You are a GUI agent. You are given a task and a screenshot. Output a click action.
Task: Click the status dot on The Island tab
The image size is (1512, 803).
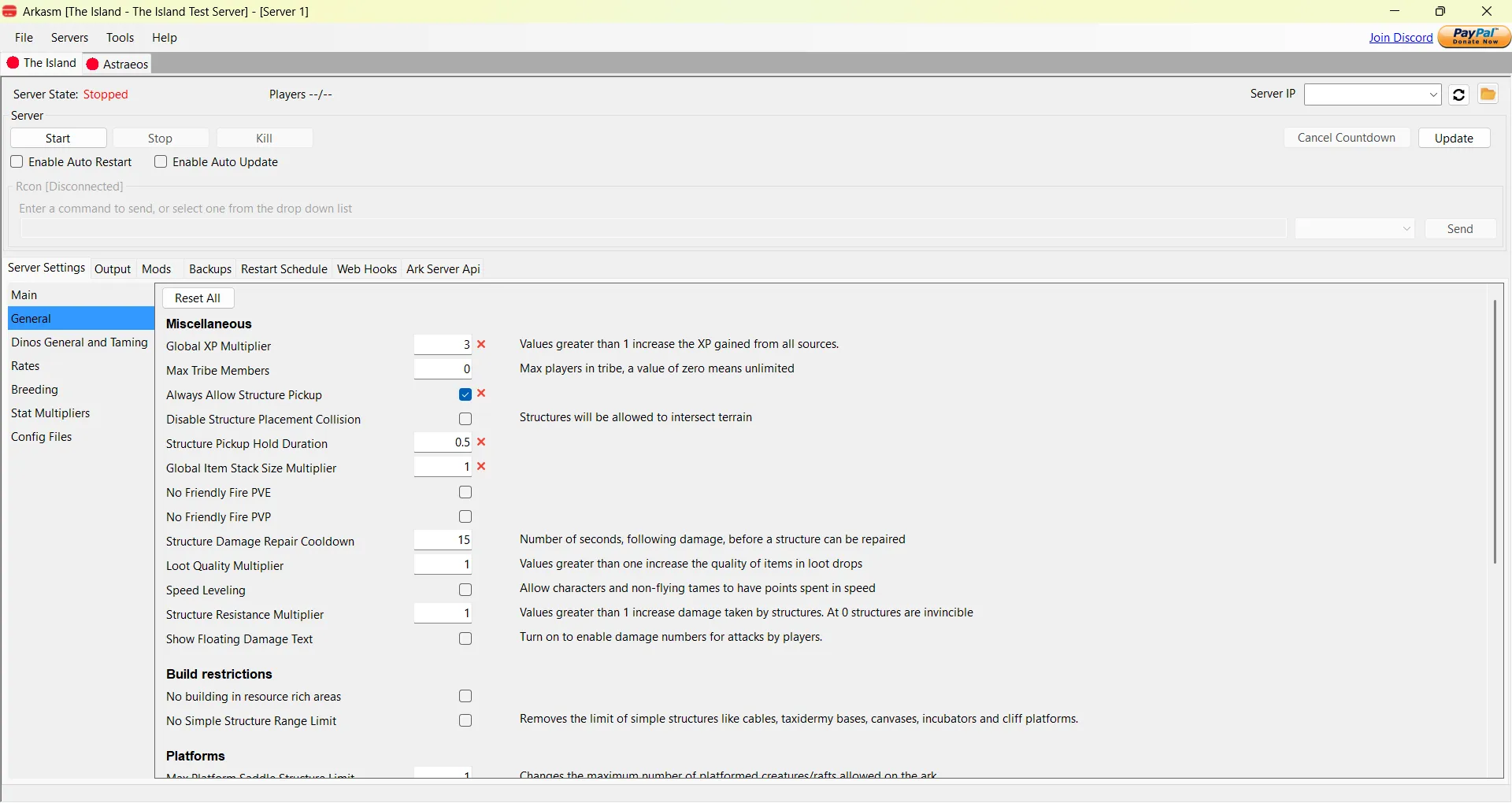coord(13,63)
